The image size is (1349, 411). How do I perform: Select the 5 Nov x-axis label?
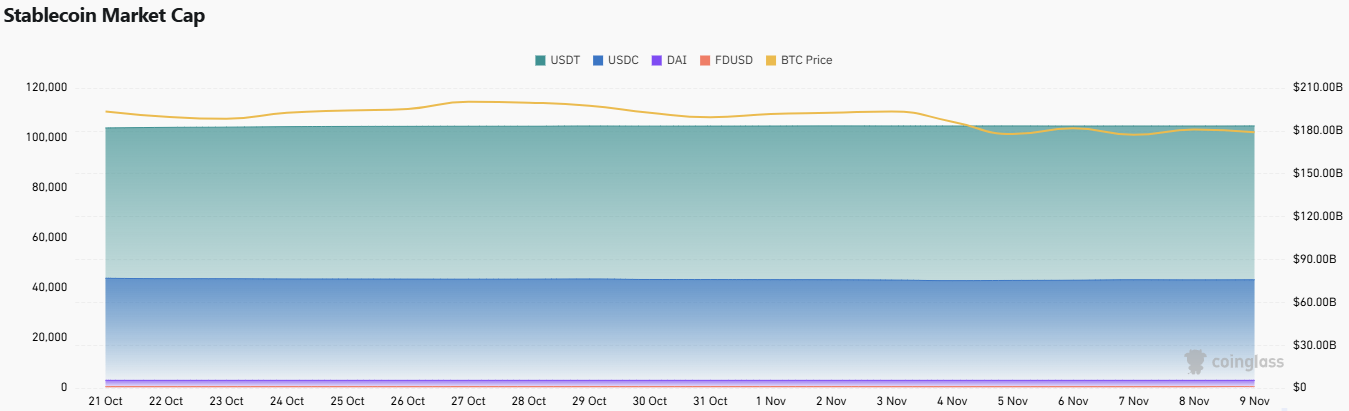1011,401
